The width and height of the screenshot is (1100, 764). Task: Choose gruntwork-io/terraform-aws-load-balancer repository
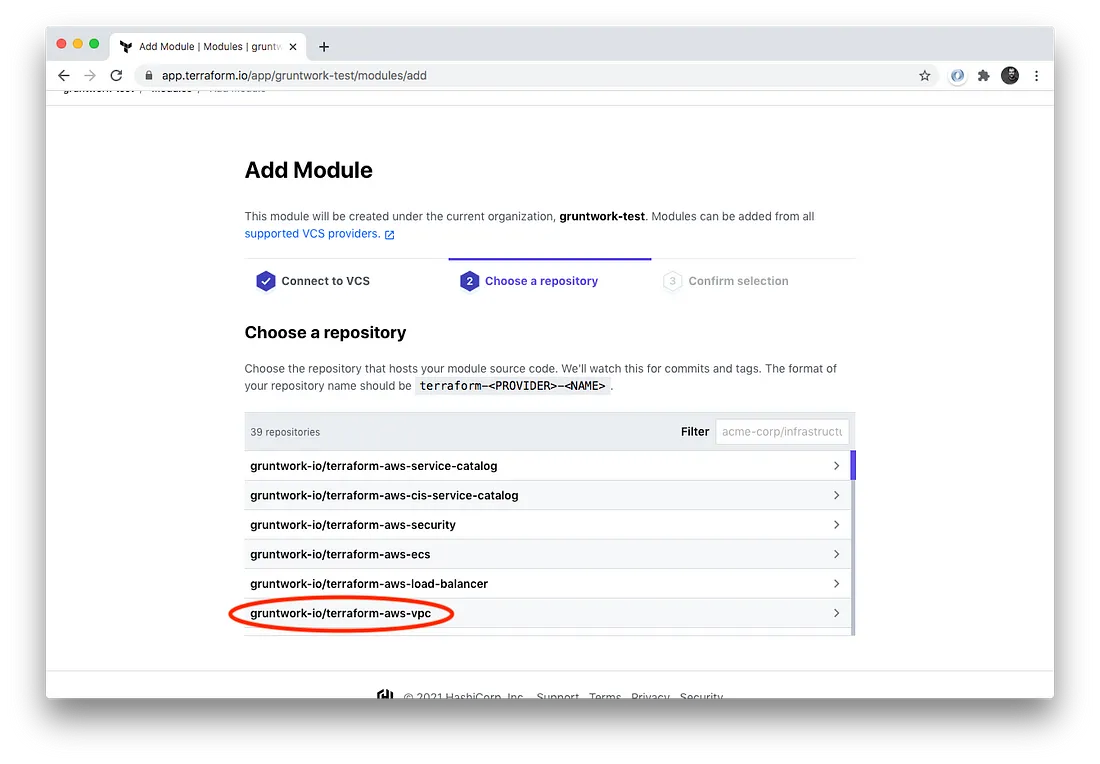[x=547, y=584]
